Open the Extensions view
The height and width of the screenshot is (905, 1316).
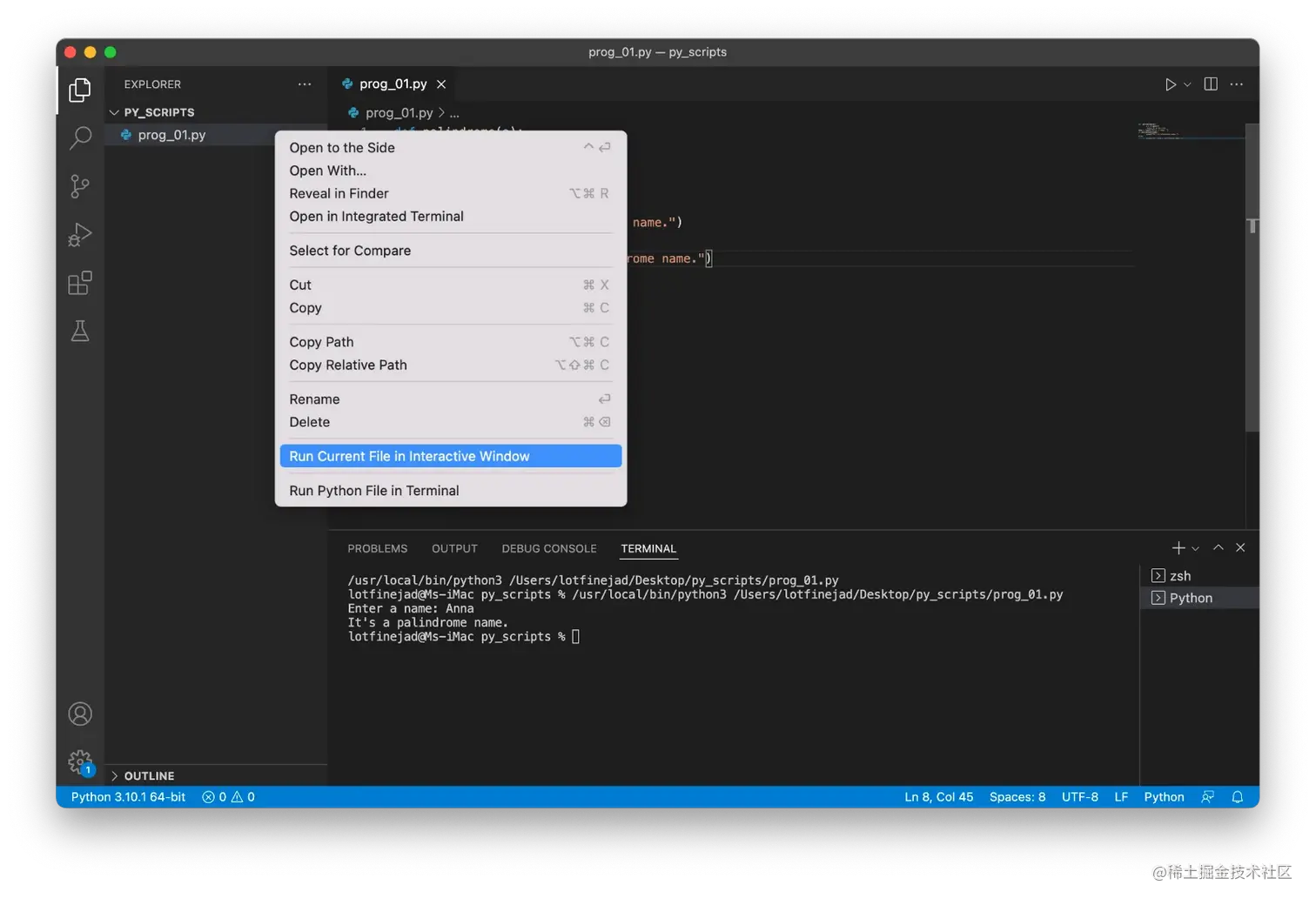[80, 283]
